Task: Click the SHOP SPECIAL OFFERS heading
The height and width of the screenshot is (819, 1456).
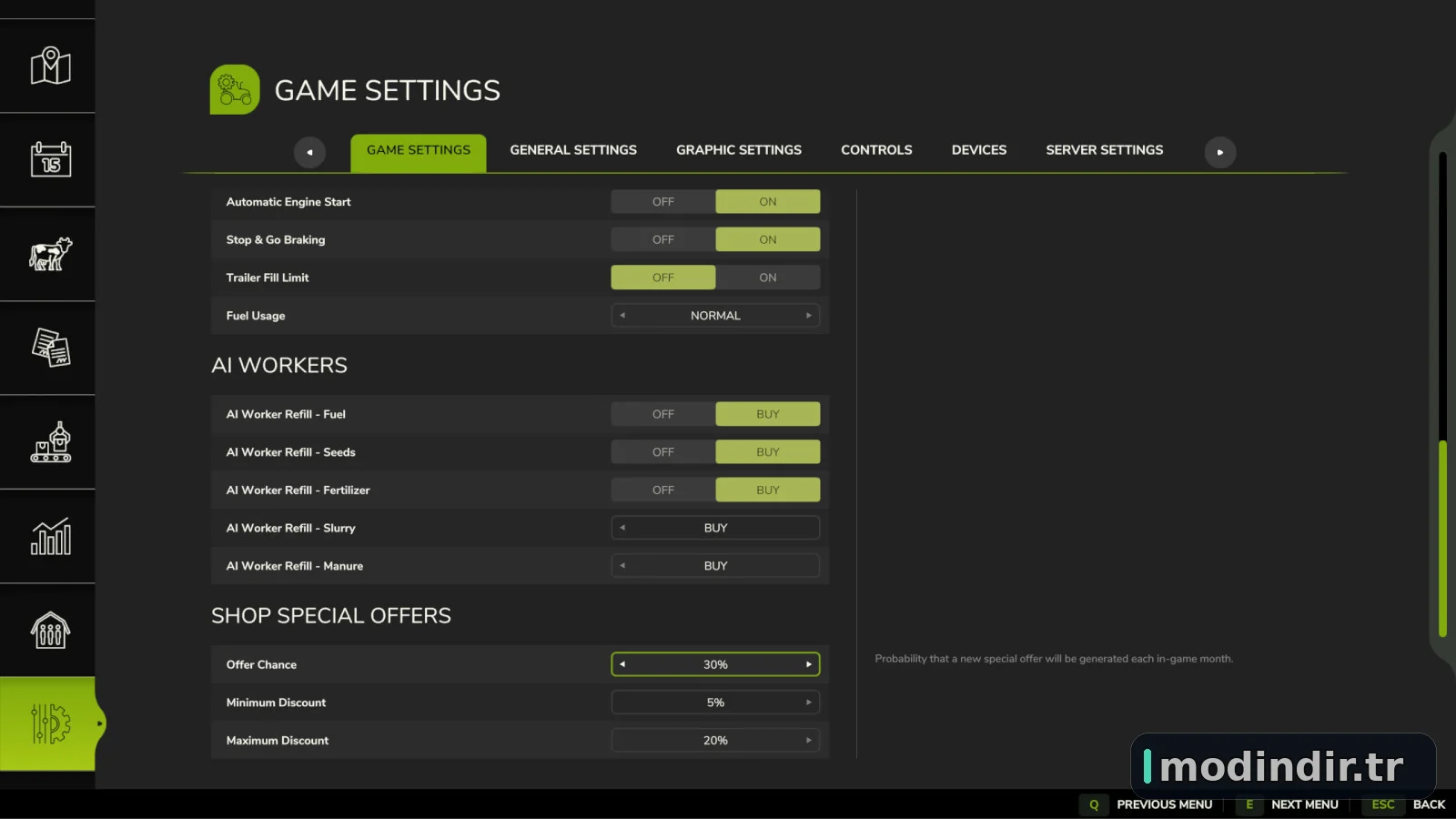Action: (331, 616)
